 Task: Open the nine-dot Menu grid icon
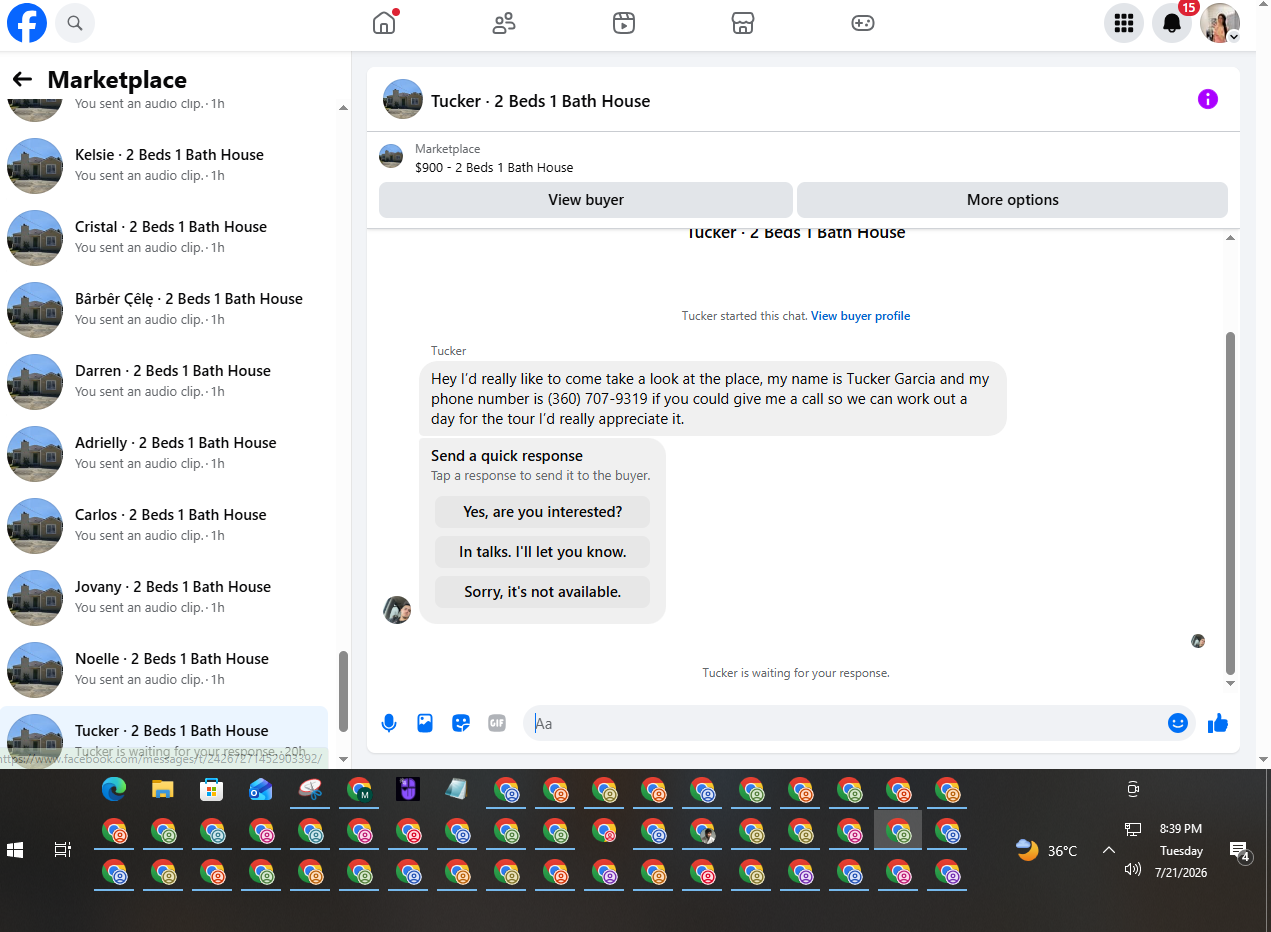click(1124, 23)
